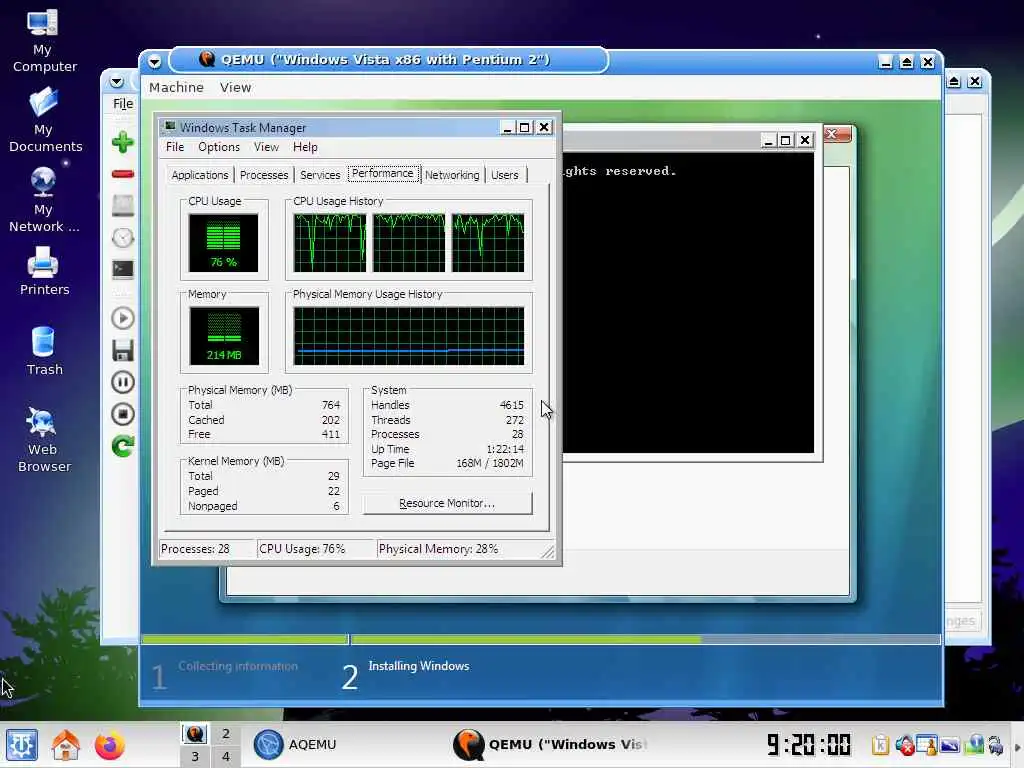1024x768 pixels.
Task: Click the home folder icon in taskbar
Action: coord(65,745)
